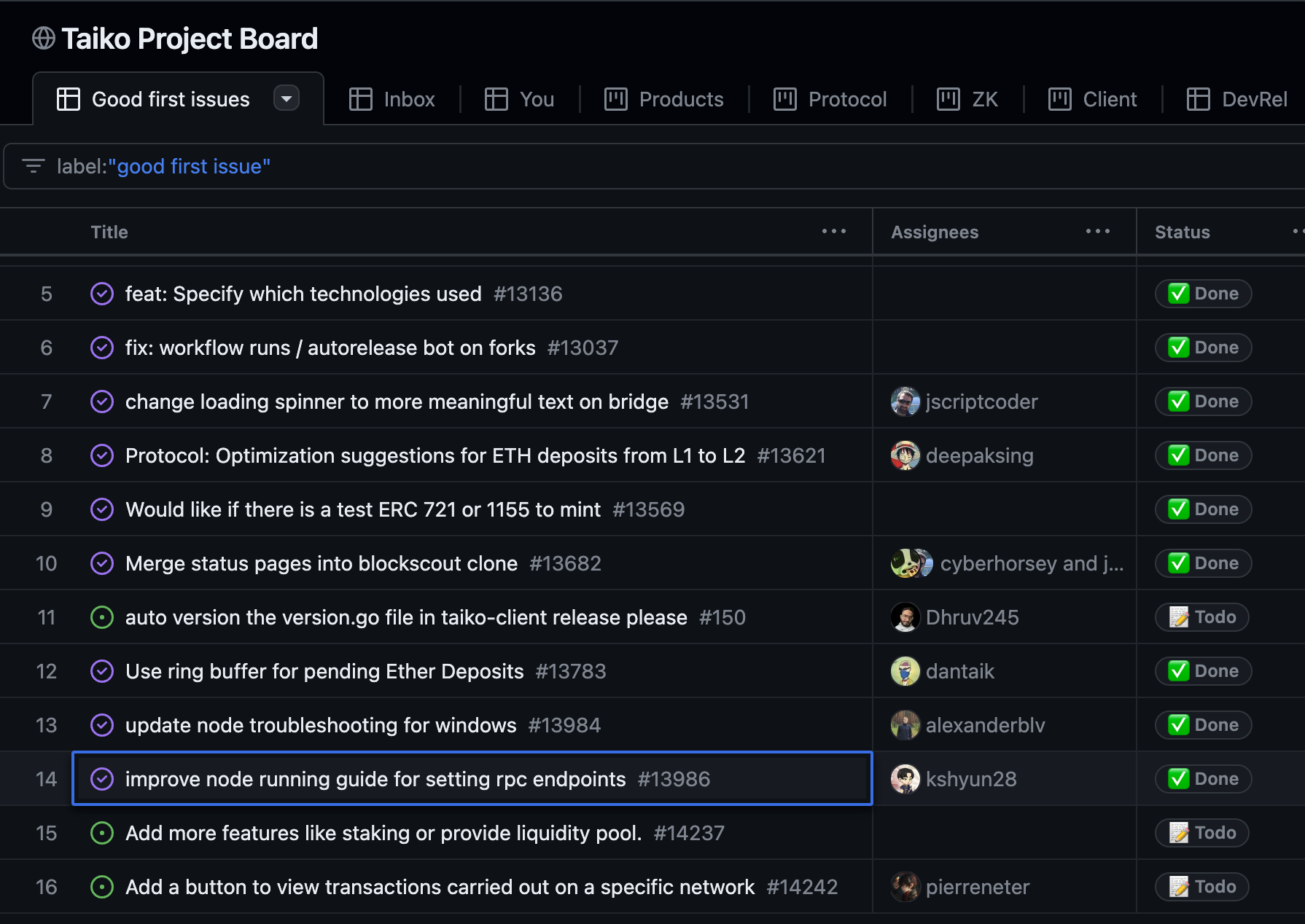Click open-issue icon for #14237
This screenshot has height=924, width=1305.
(x=102, y=833)
